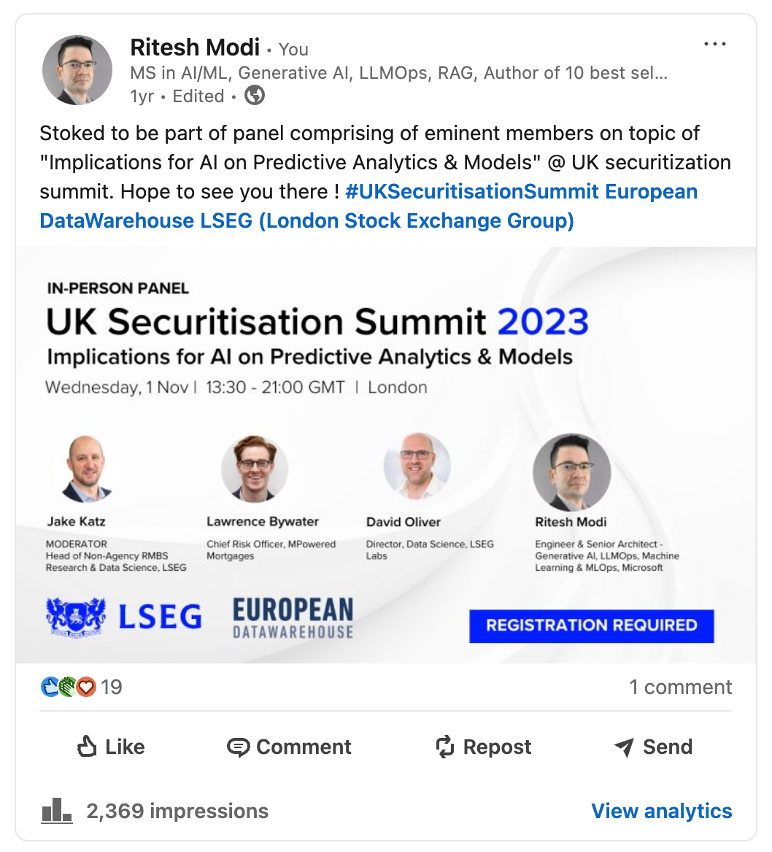This screenshot has height=852, width=772.
Task: Open View analytics for the post
Action: pyautogui.click(x=661, y=811)
